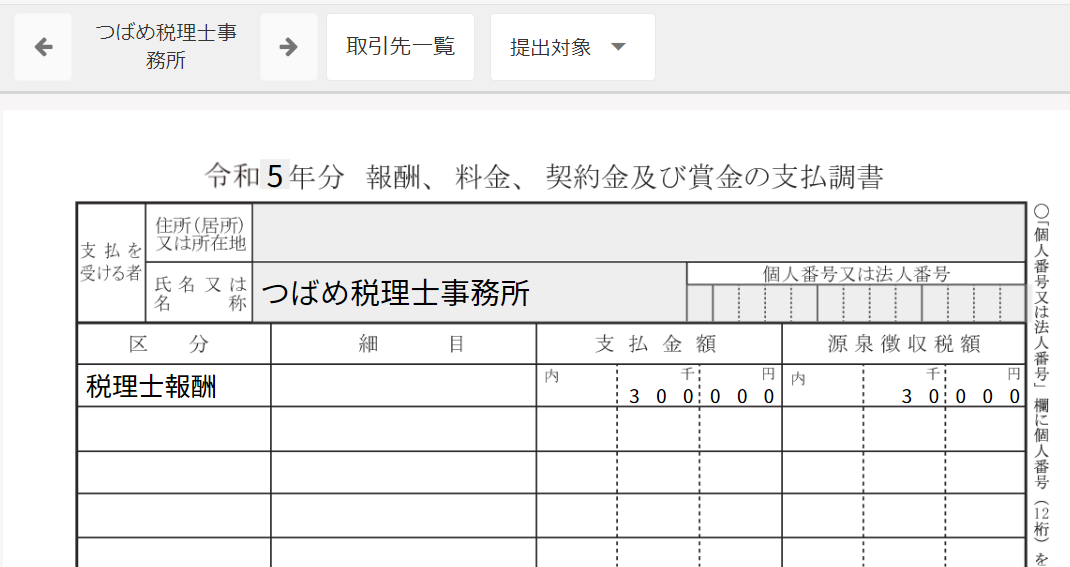Click the 氏名又は名称 label

point(199,293)
